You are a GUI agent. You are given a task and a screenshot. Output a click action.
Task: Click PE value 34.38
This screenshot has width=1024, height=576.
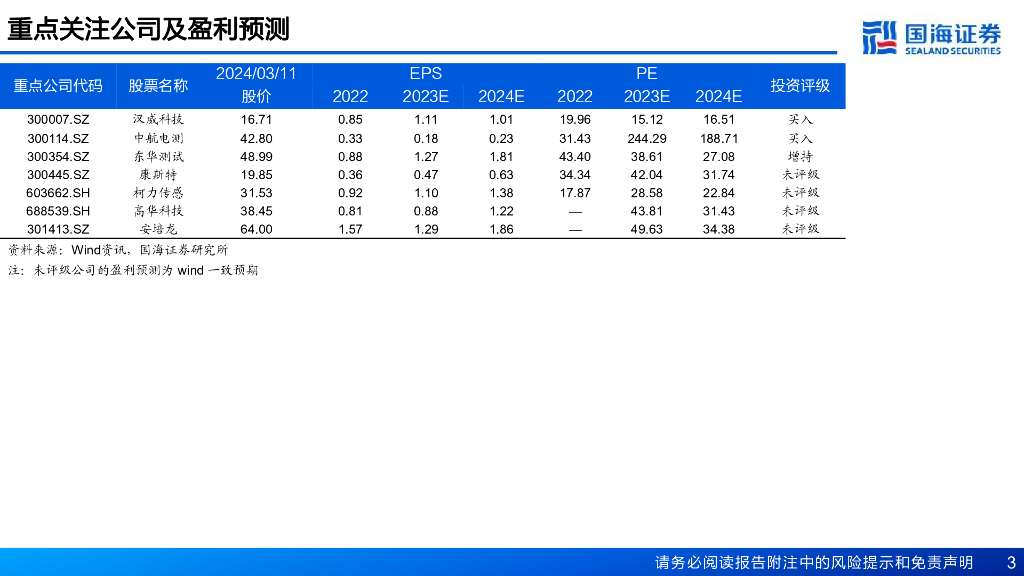tap(718, 229)
